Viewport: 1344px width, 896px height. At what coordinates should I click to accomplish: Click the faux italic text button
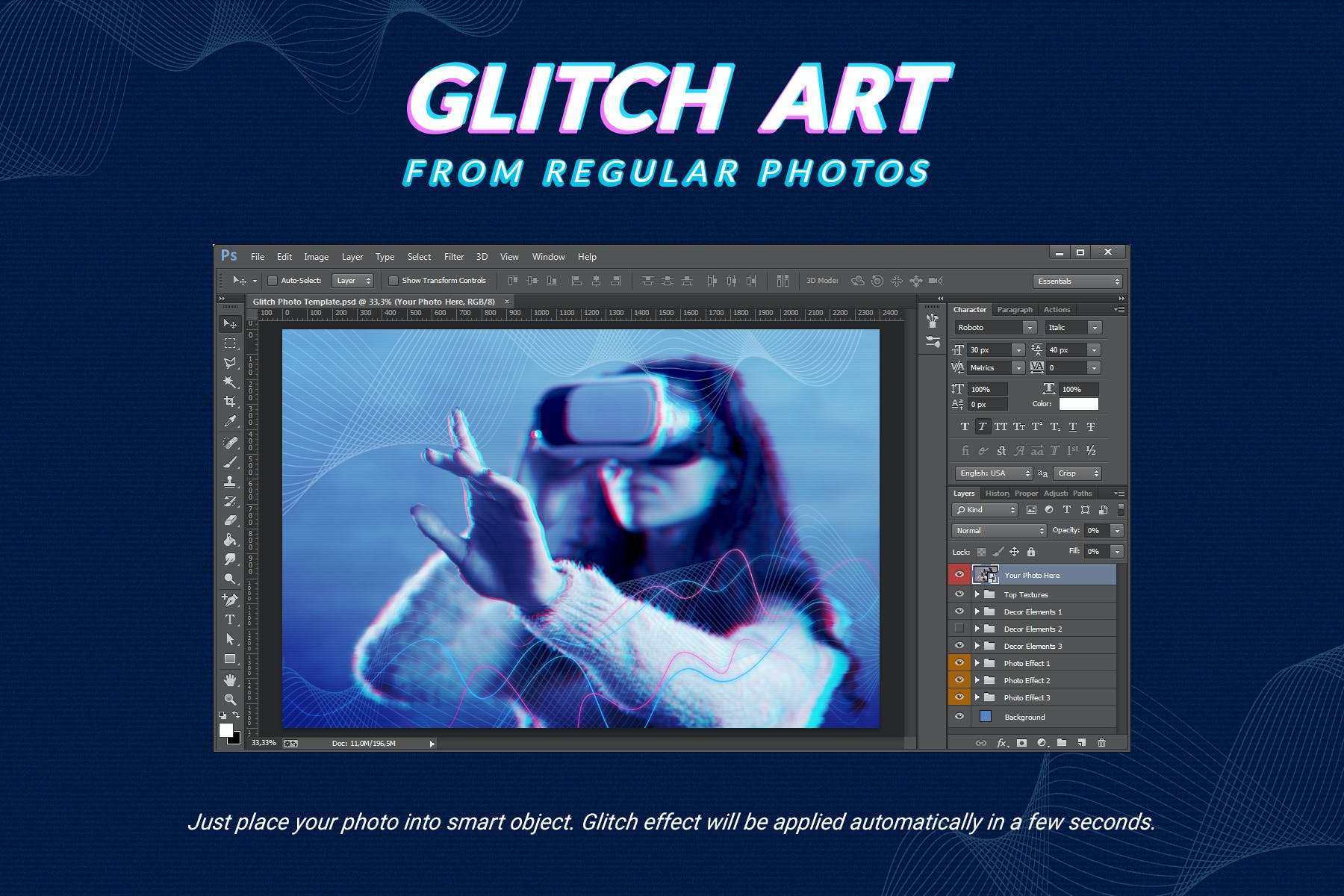click(983, 427)
